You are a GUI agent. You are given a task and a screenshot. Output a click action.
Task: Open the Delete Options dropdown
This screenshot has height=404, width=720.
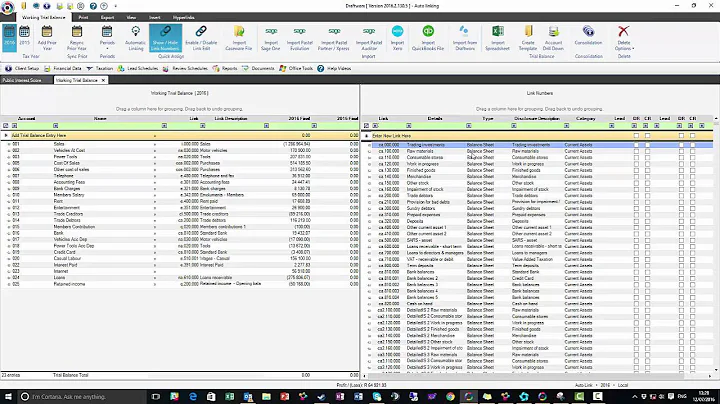click(624, 38)
